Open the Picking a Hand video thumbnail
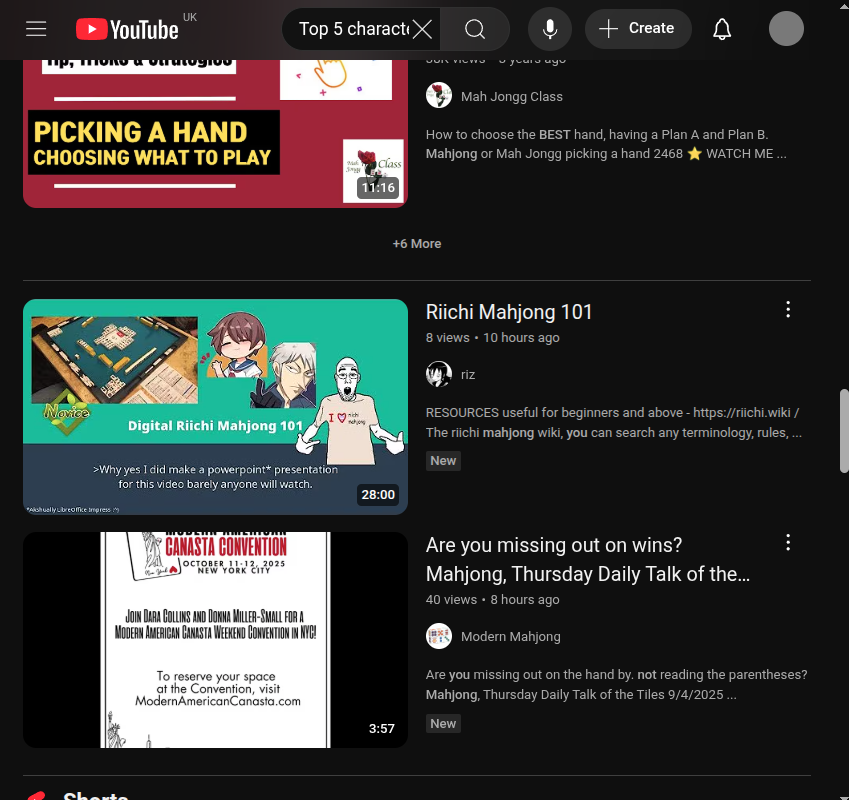The height and width of the screenshot is (800, 849). coord(215,133)
